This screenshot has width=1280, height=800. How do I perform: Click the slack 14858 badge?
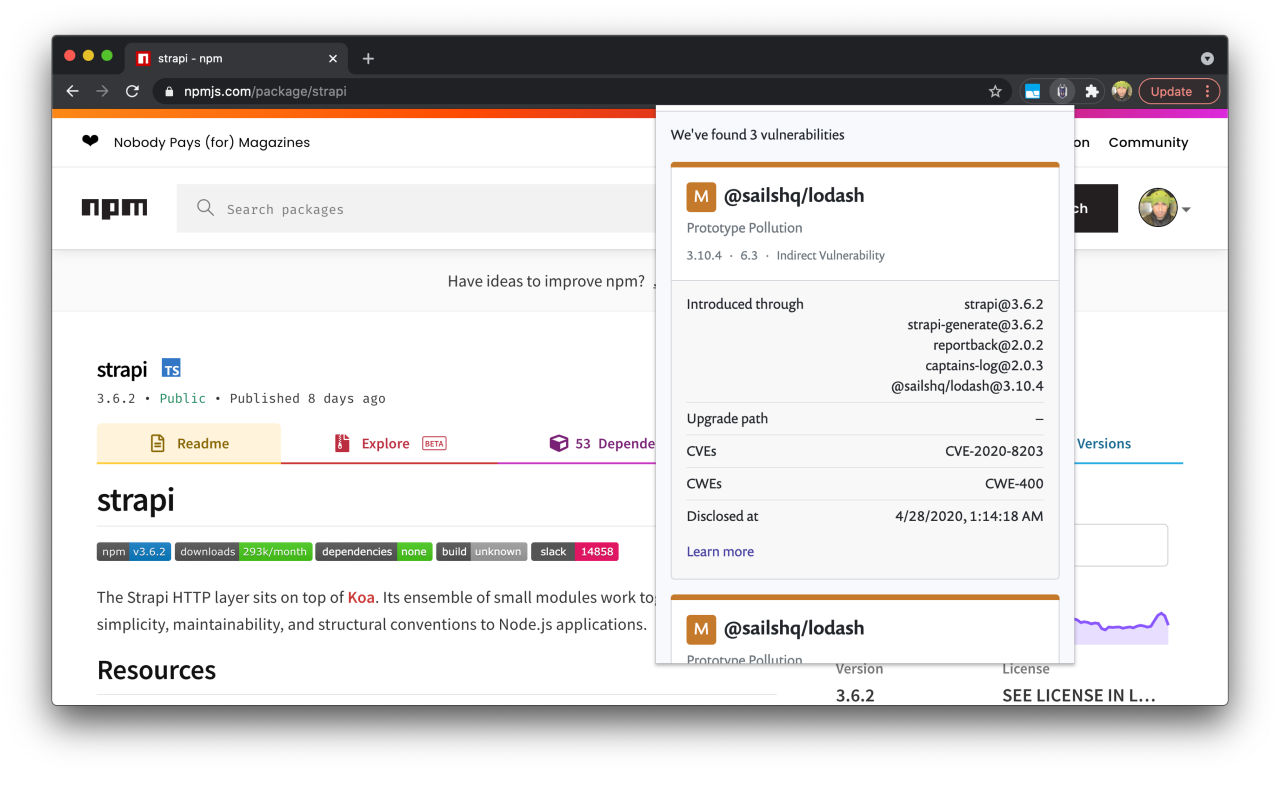coord(575,551)
